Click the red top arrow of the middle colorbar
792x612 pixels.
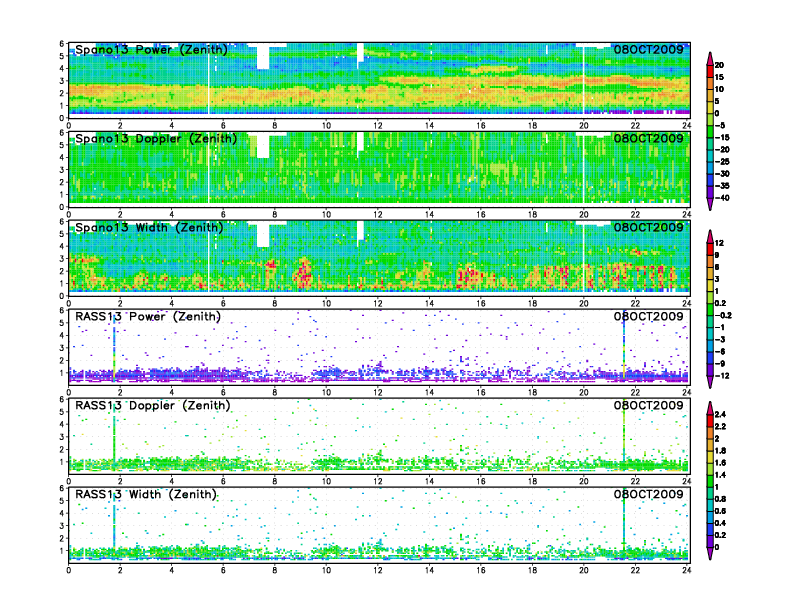(x=710, y=236)
